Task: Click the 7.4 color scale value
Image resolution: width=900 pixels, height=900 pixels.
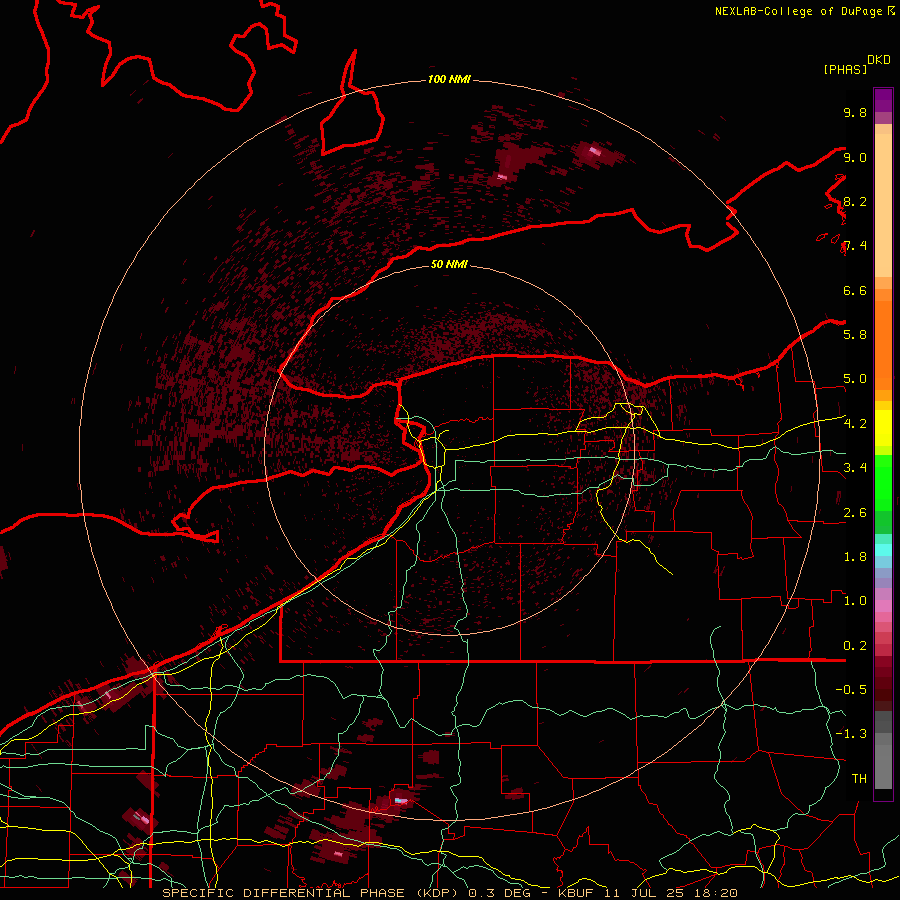Action: click(x=855, y=246)
